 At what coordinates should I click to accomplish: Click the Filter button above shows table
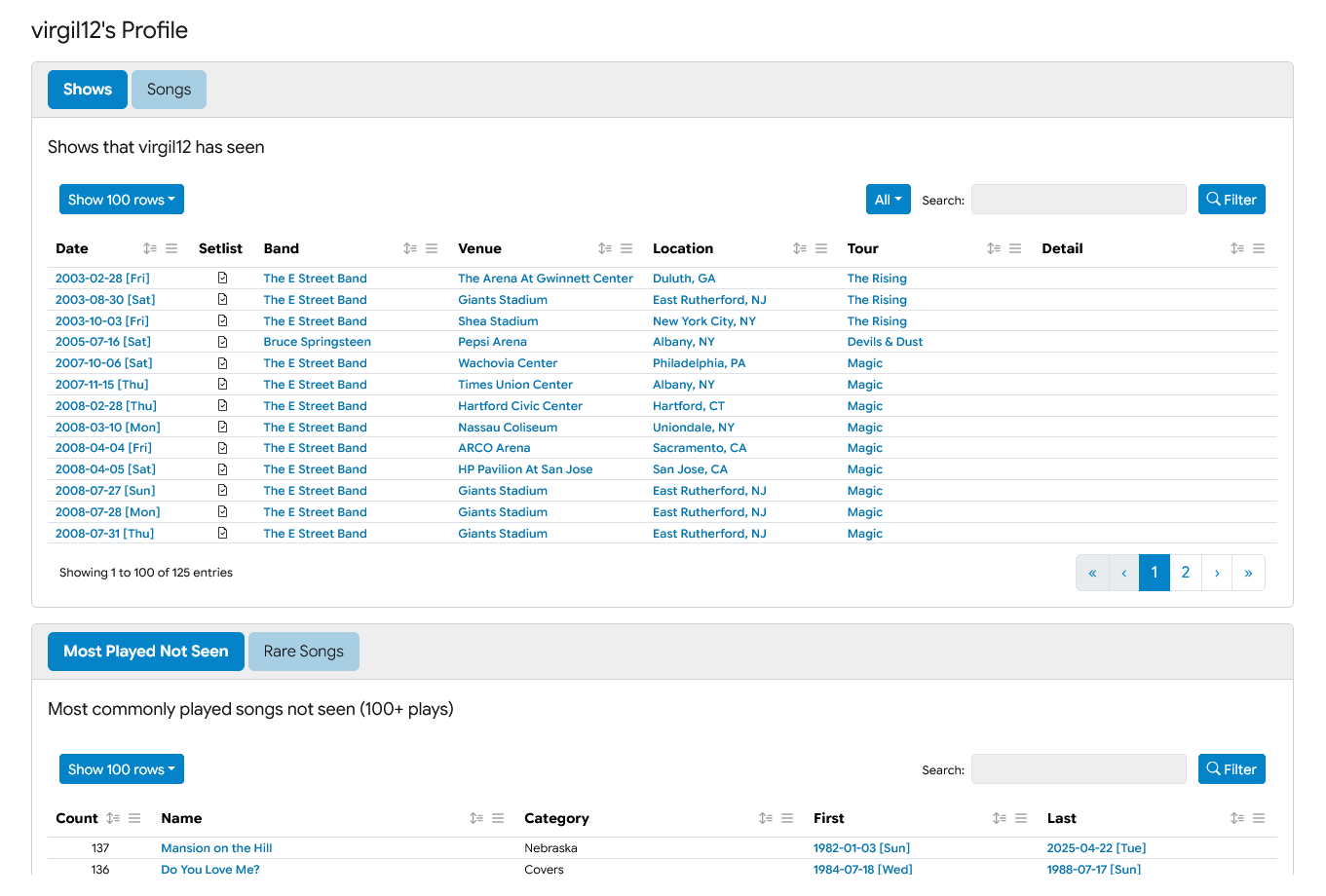(1231, 200)
